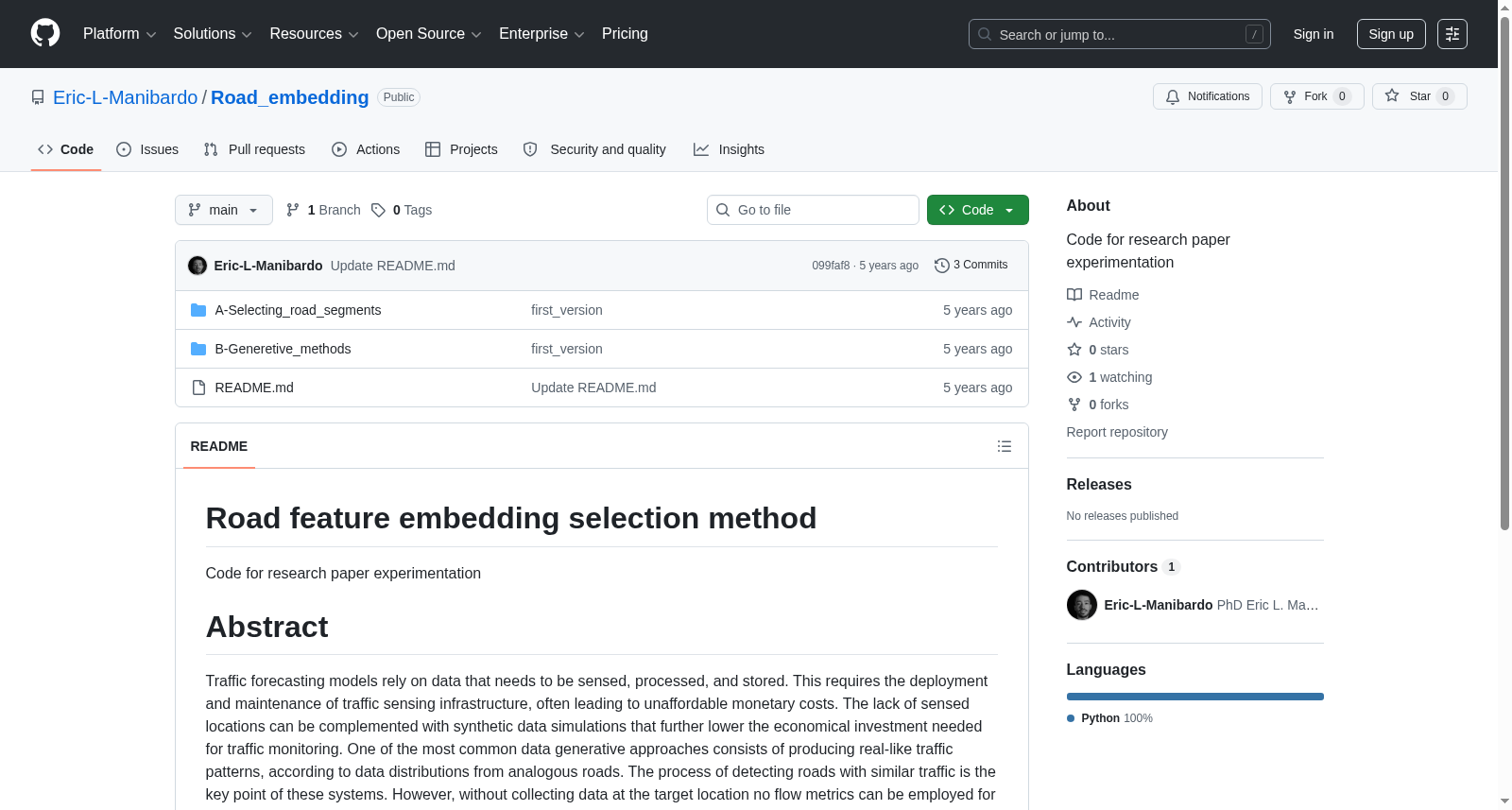Click the Security shield icon
The image size is (1512, 810).
click(530, 149)
